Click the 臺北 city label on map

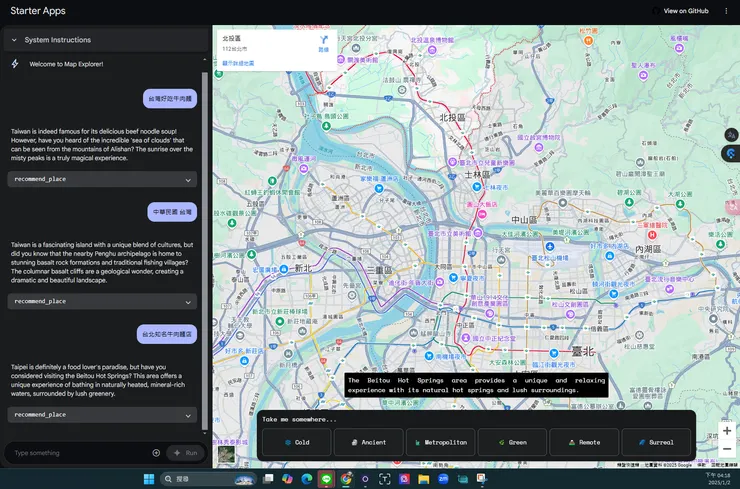(x=583, y=352)
